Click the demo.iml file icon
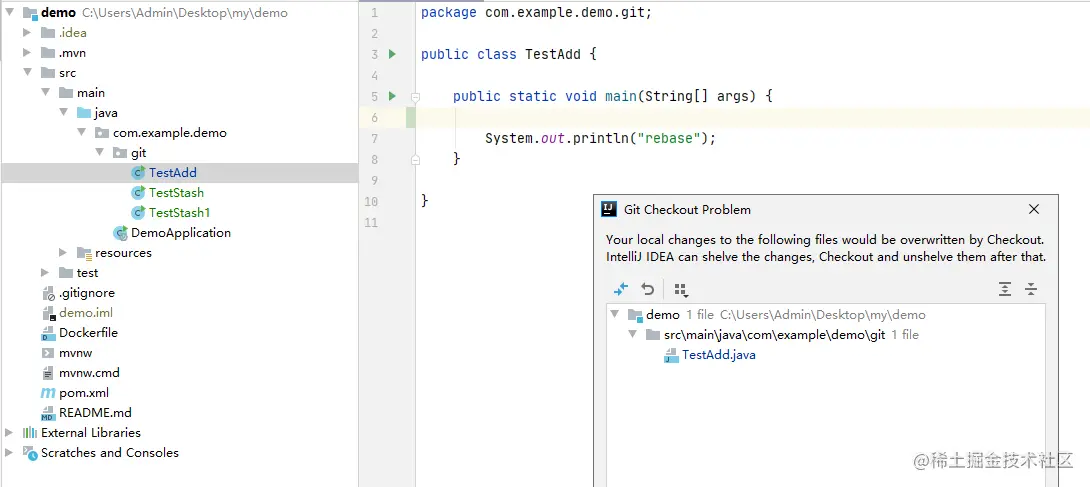Viewport: 1090px width, 487px height. (x=48, y=313)
